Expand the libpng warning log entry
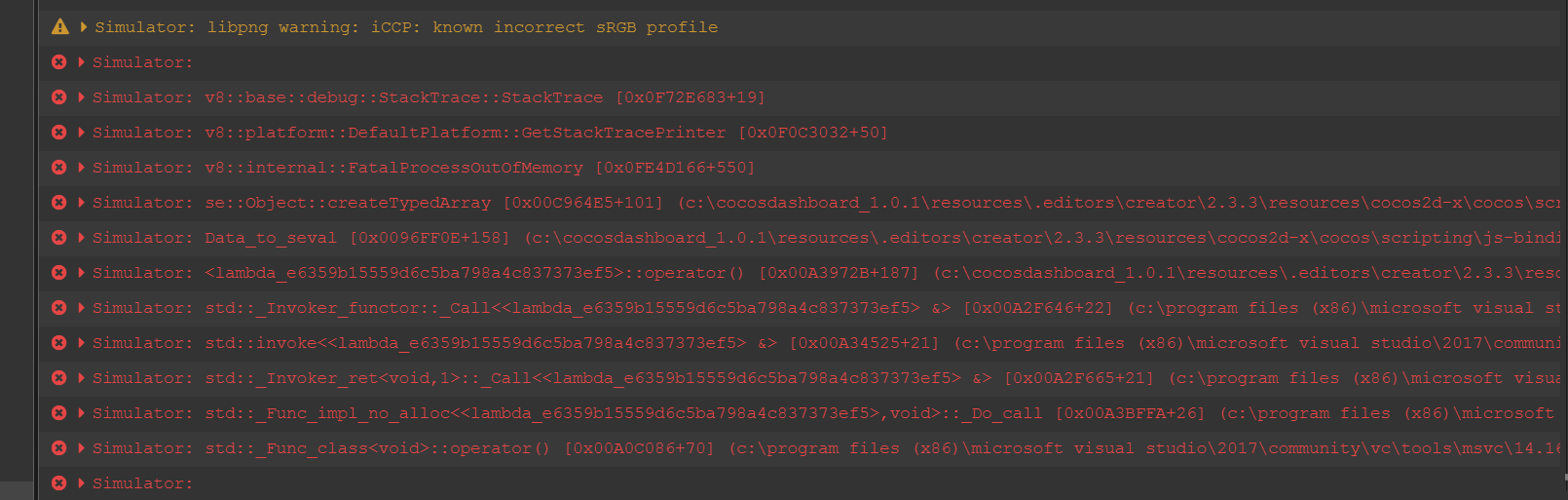 pyautogui.click(x=84, y=27)
